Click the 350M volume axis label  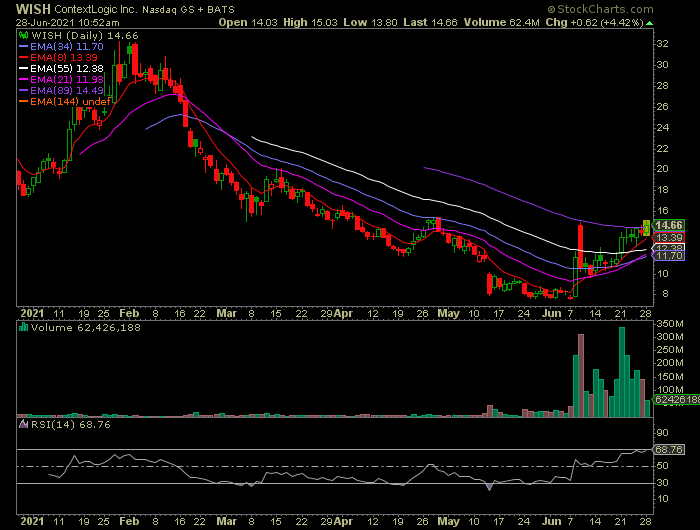pyautogui.click(x=670, y=324)
